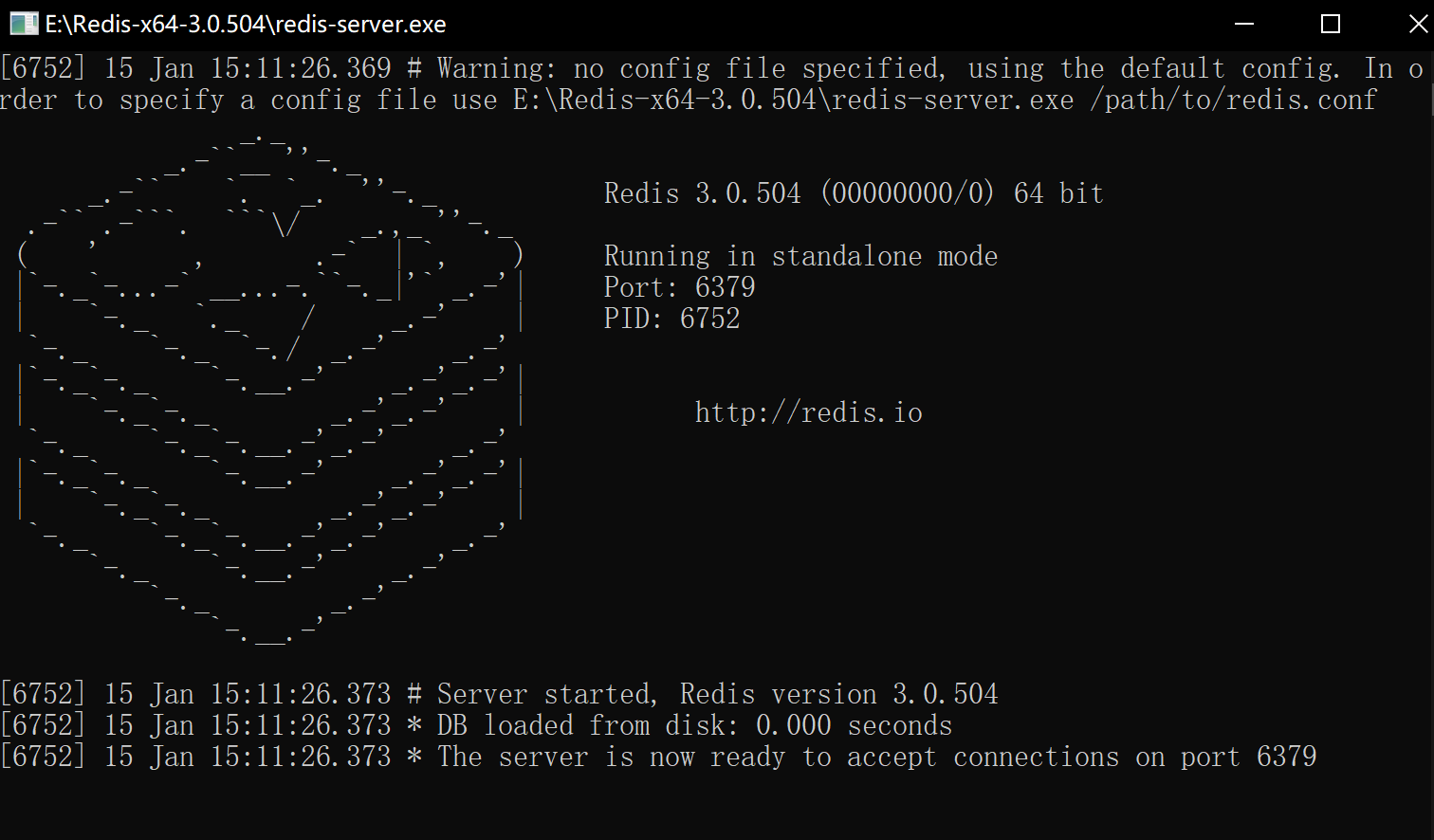
Task: Click the console app icon in title bar
Action: click(x=23, y=24)
